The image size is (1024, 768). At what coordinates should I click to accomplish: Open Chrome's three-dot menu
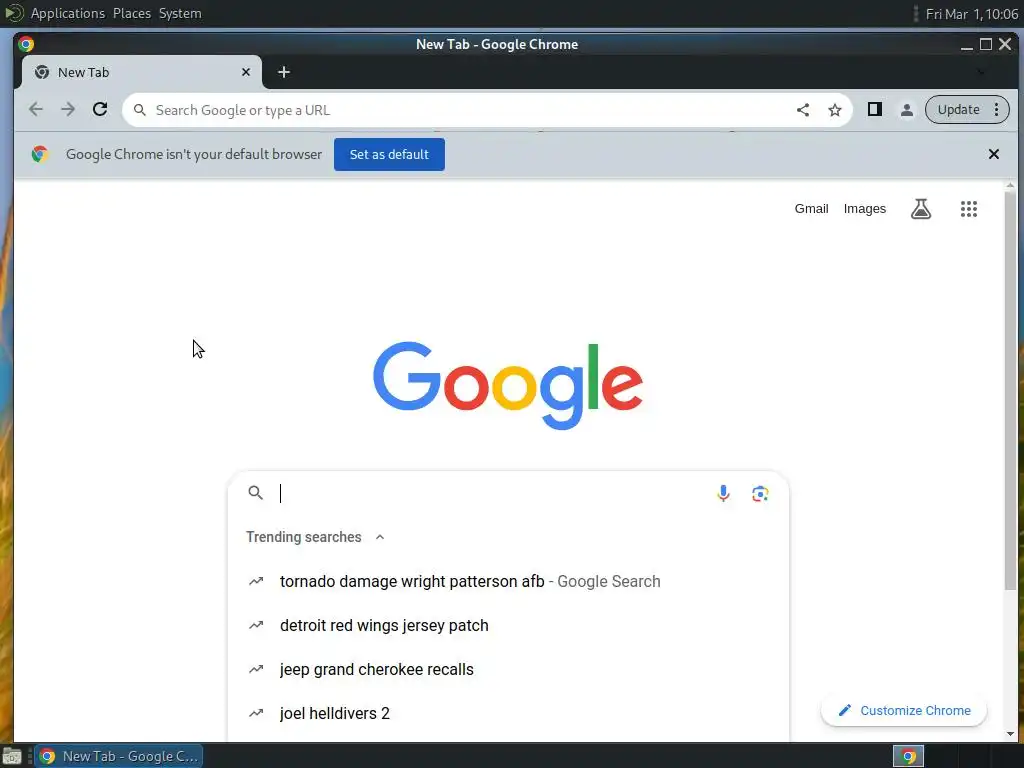pos(997,110)
